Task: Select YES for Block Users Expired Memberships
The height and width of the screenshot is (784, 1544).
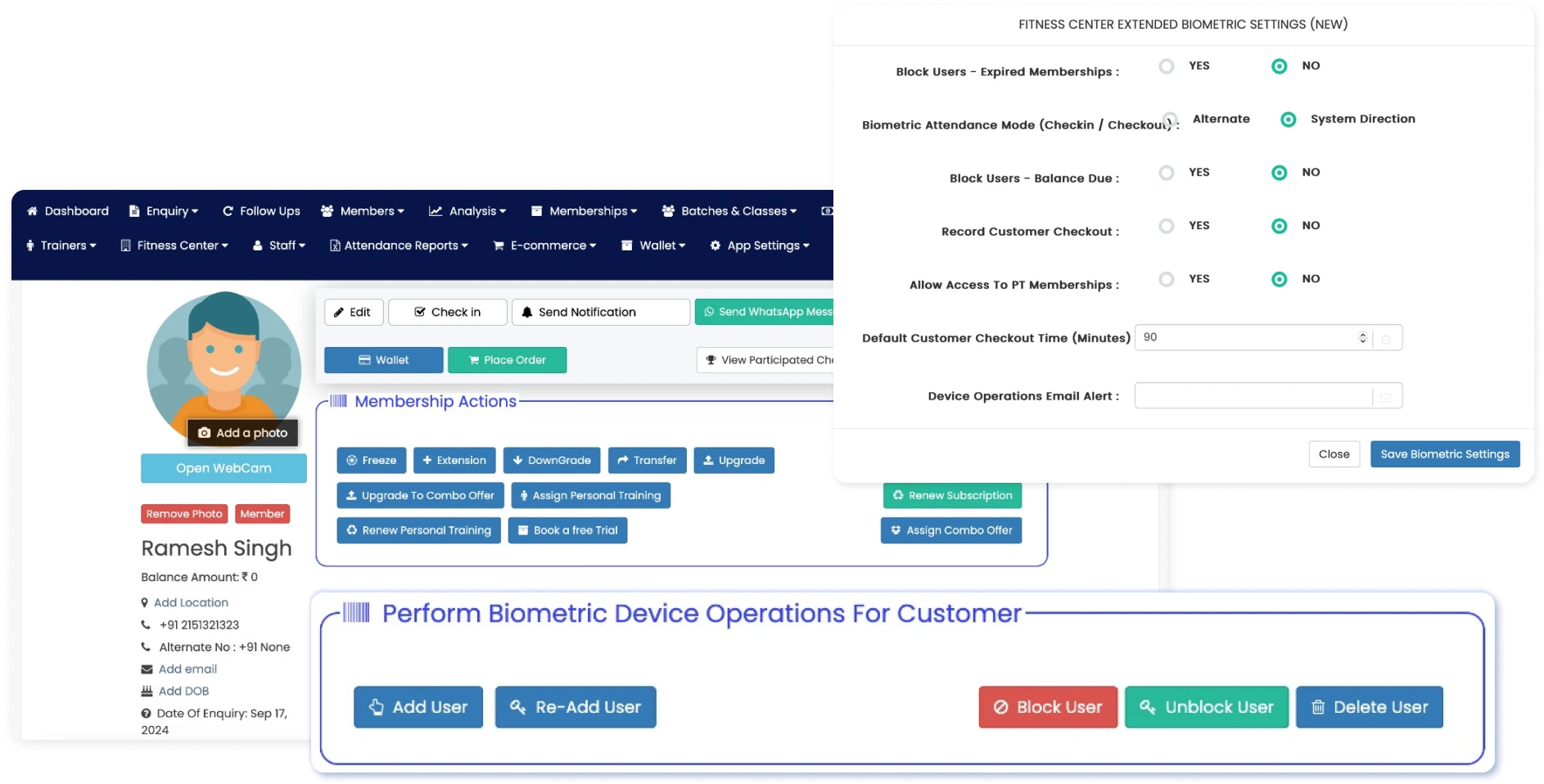Action: (1167, 66)
